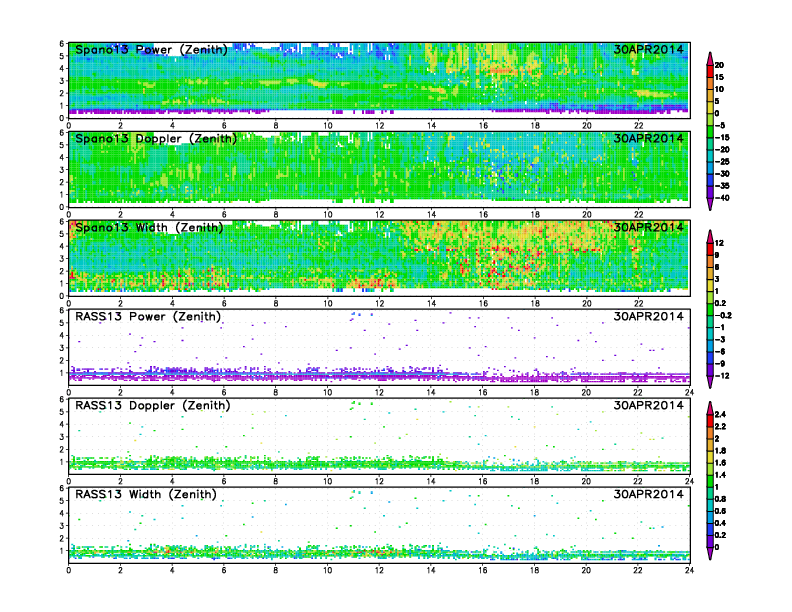Pick the dark blue segment of bottom colorbar
The height and width of the screenshot is (612, 792).
[x=710, y=529]
